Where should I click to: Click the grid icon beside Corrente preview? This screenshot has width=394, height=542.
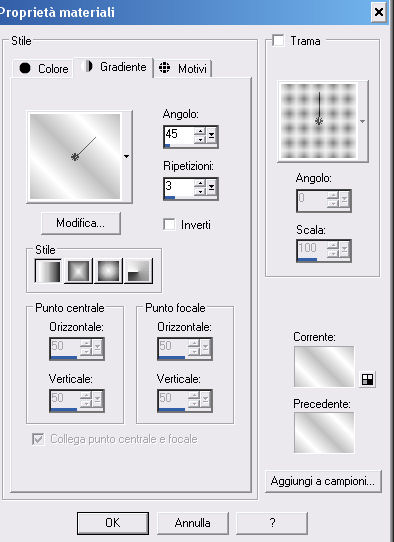[367, 380]
